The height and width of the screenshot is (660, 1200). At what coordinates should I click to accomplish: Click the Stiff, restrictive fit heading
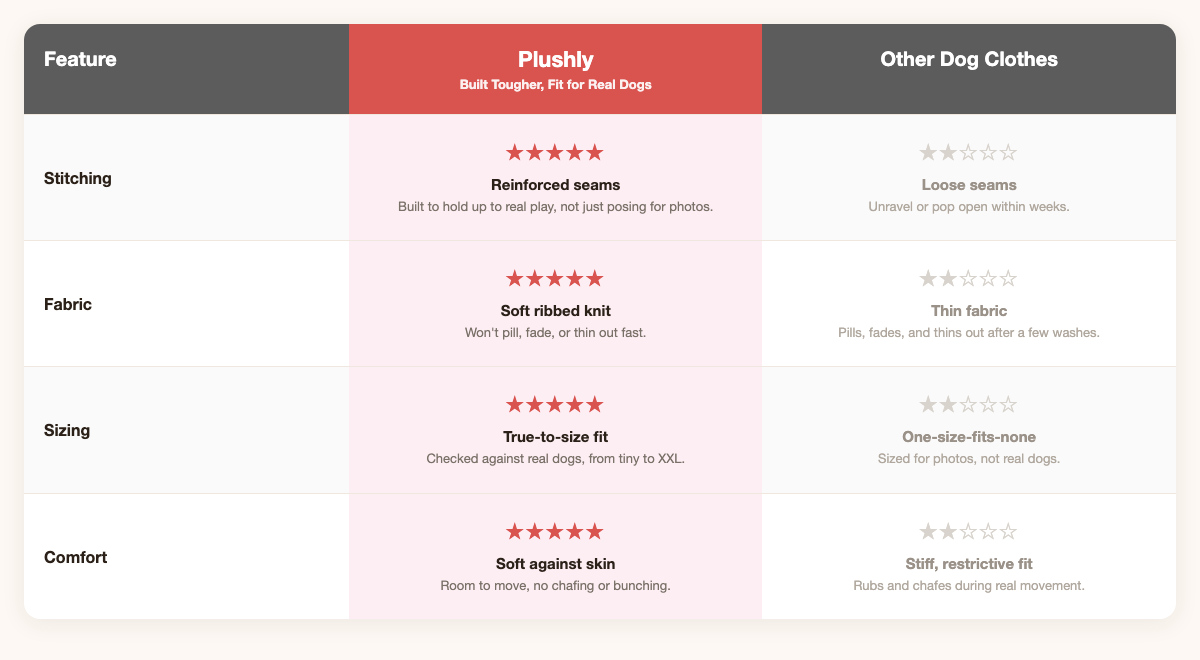968,564
